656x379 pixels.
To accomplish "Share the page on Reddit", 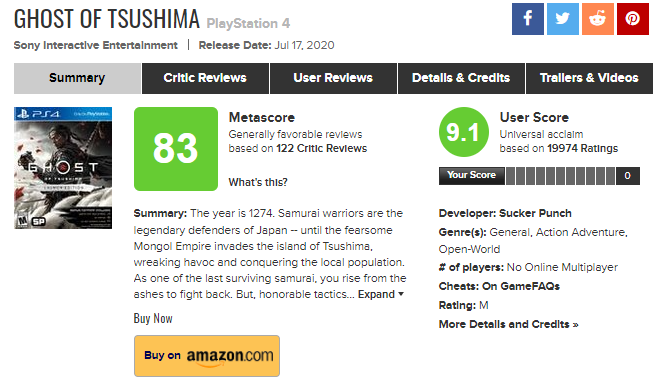I will 598,19.
